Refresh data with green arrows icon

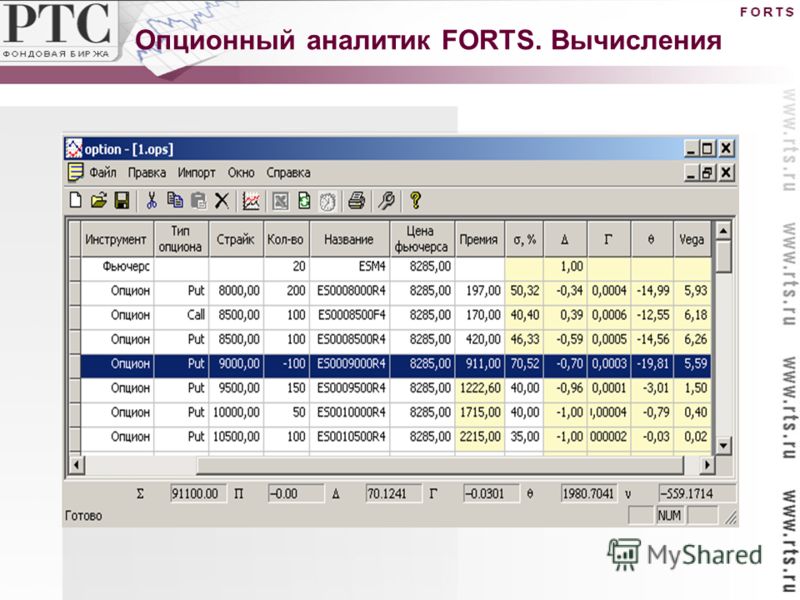click(x=304, y=201)
